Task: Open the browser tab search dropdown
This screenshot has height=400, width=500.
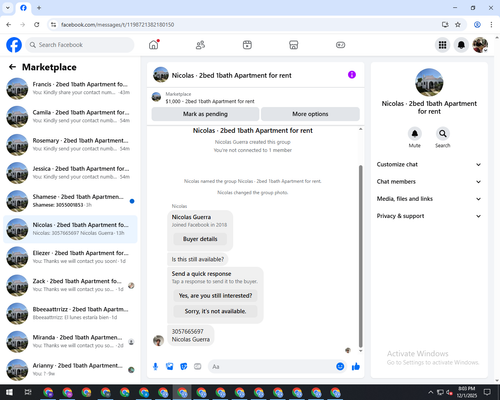Action: 8,8
